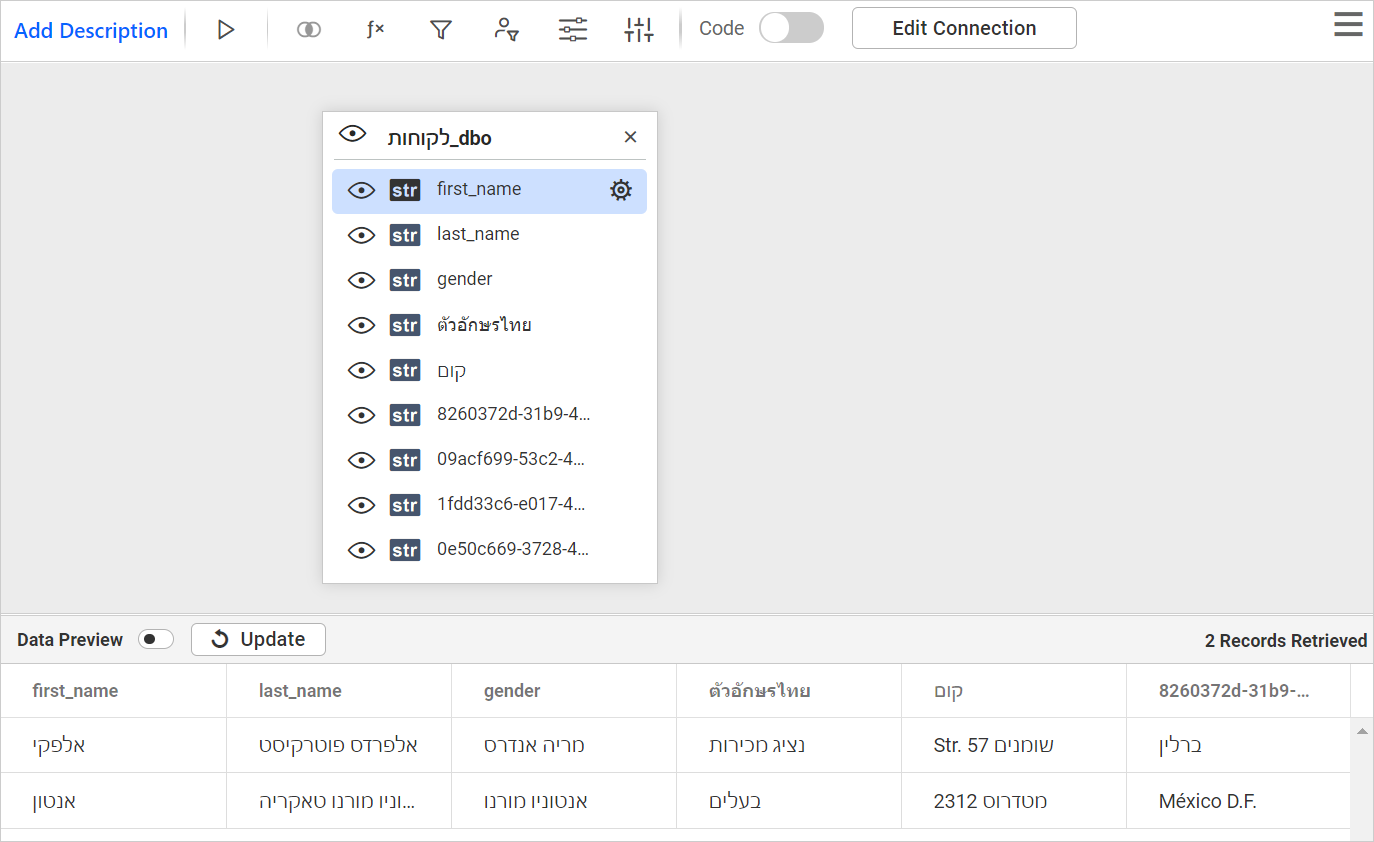
Task: Run the transformation with the play icon
Action: tap(226, 29)
